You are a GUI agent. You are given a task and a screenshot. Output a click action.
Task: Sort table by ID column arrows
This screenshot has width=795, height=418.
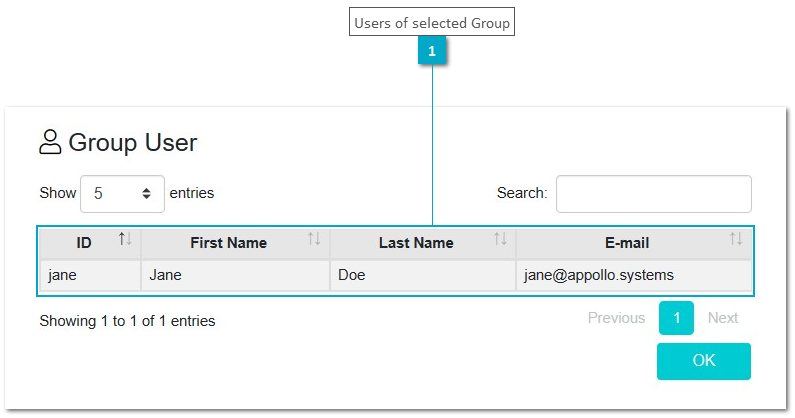click(125, 238)
